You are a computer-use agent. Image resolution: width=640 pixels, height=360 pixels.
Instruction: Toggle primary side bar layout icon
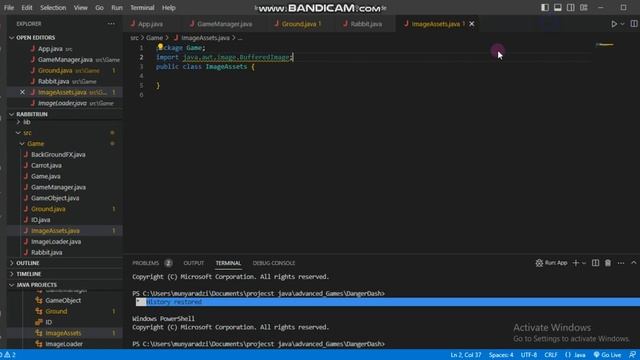544,7
